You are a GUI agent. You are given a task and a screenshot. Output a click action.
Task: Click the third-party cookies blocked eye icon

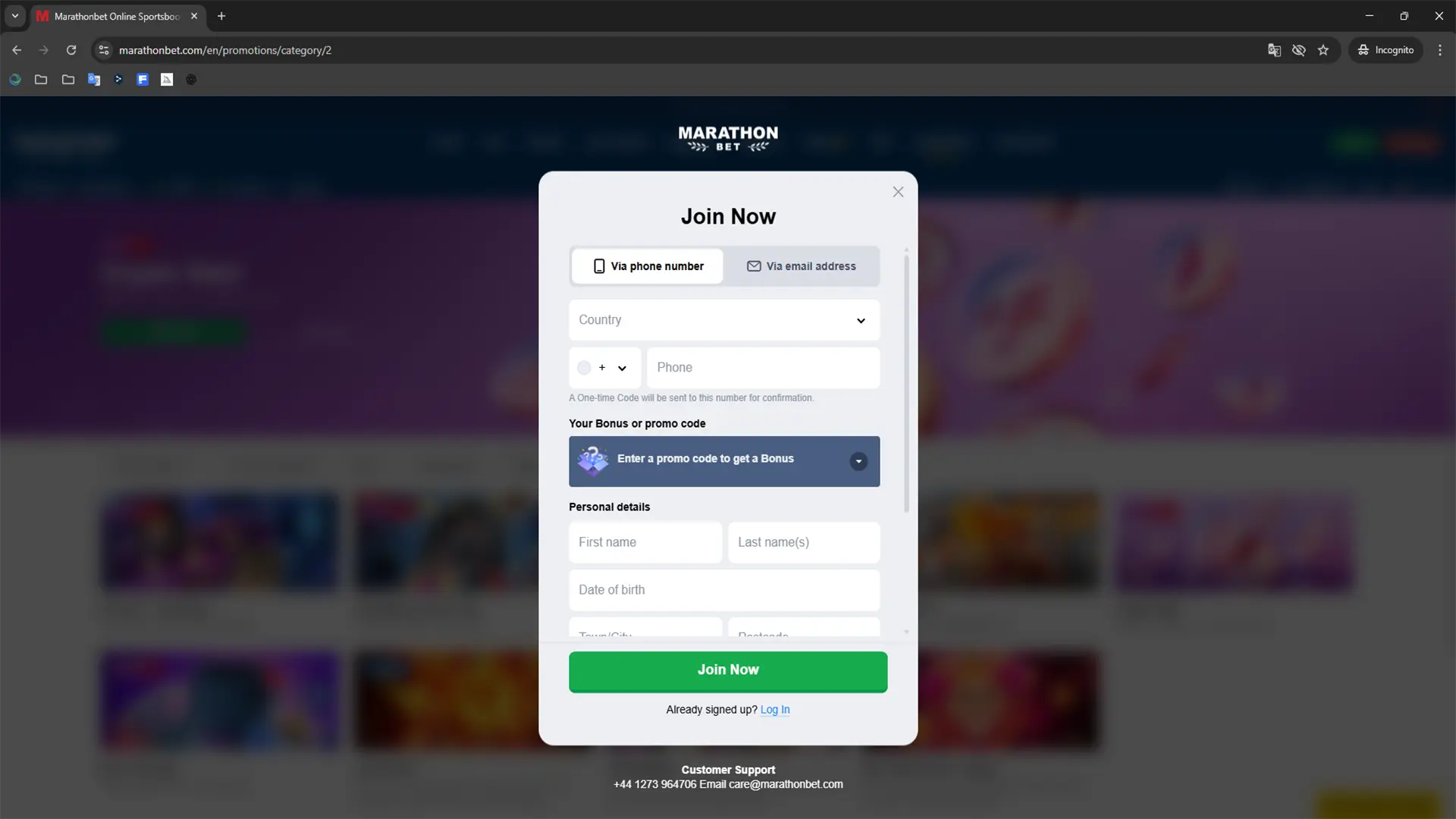tap(1299, 50)
